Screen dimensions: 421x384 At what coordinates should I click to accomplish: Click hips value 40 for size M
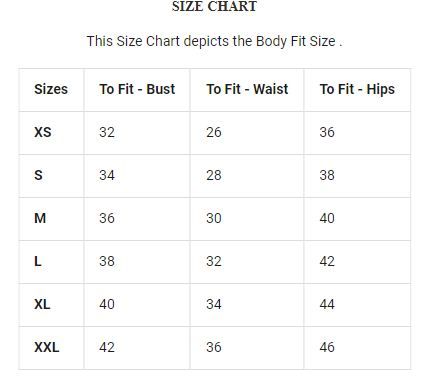coord(327,218)
